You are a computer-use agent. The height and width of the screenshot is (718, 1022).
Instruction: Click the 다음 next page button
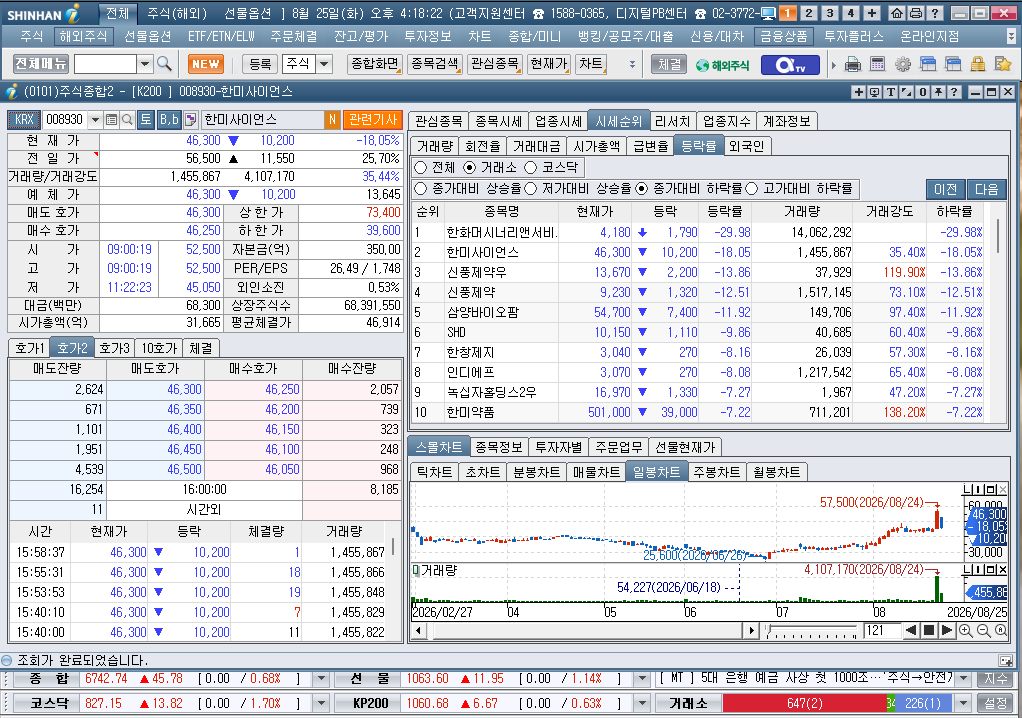point(986,189)
